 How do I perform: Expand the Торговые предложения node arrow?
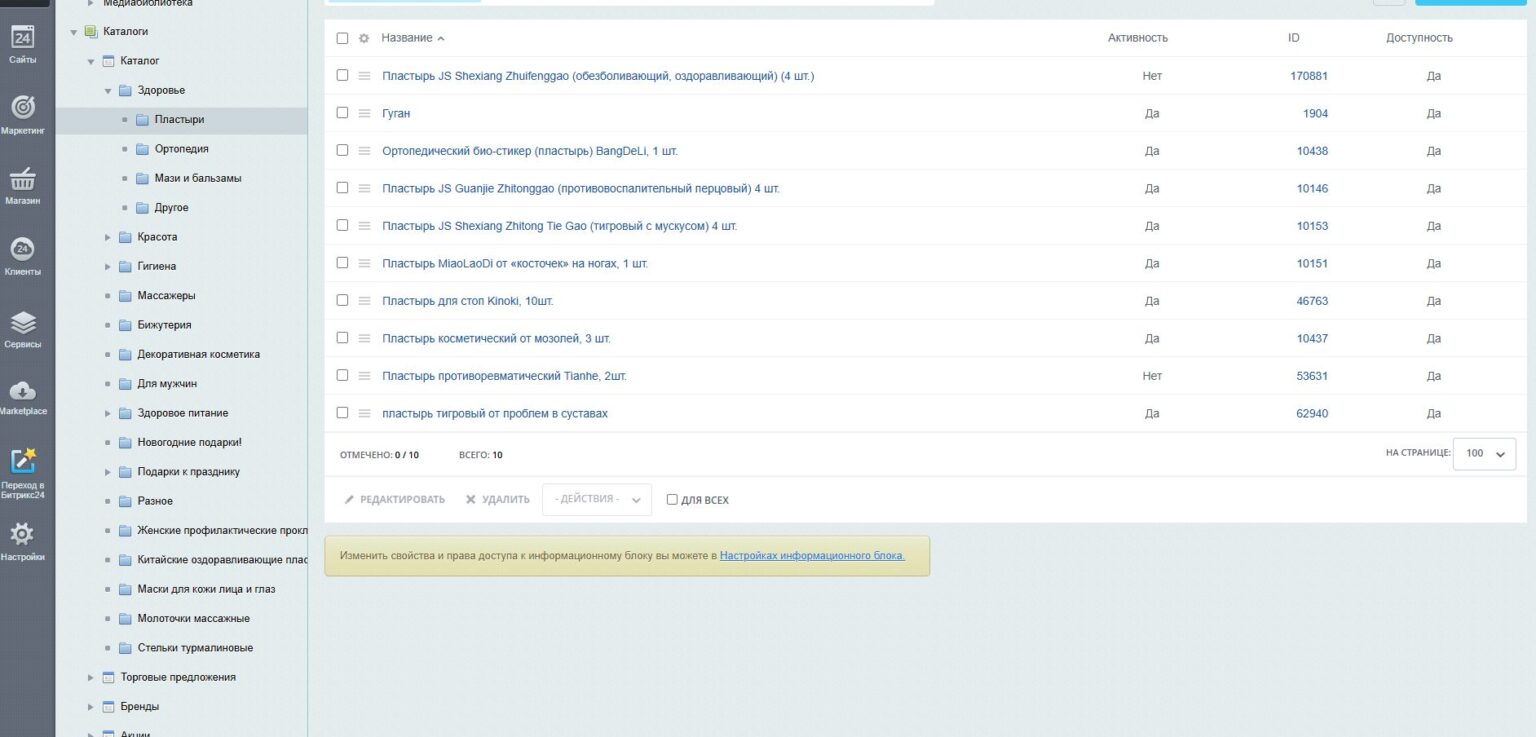coord(91,677)
